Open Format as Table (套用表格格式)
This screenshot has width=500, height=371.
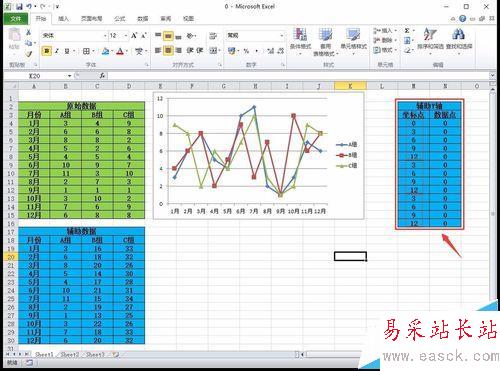point(326,41)
